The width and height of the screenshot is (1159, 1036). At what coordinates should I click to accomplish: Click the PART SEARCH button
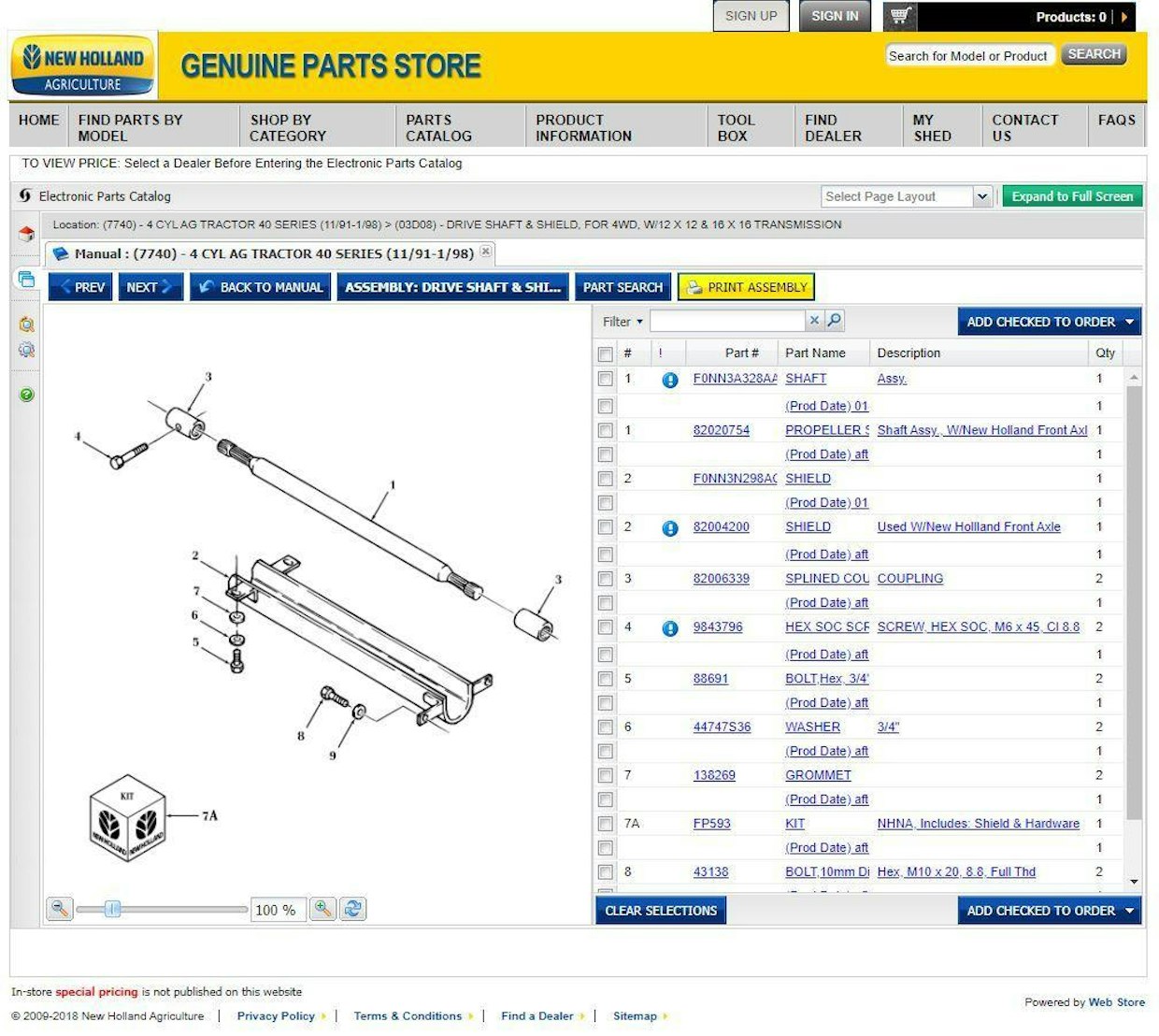[622, 287]
